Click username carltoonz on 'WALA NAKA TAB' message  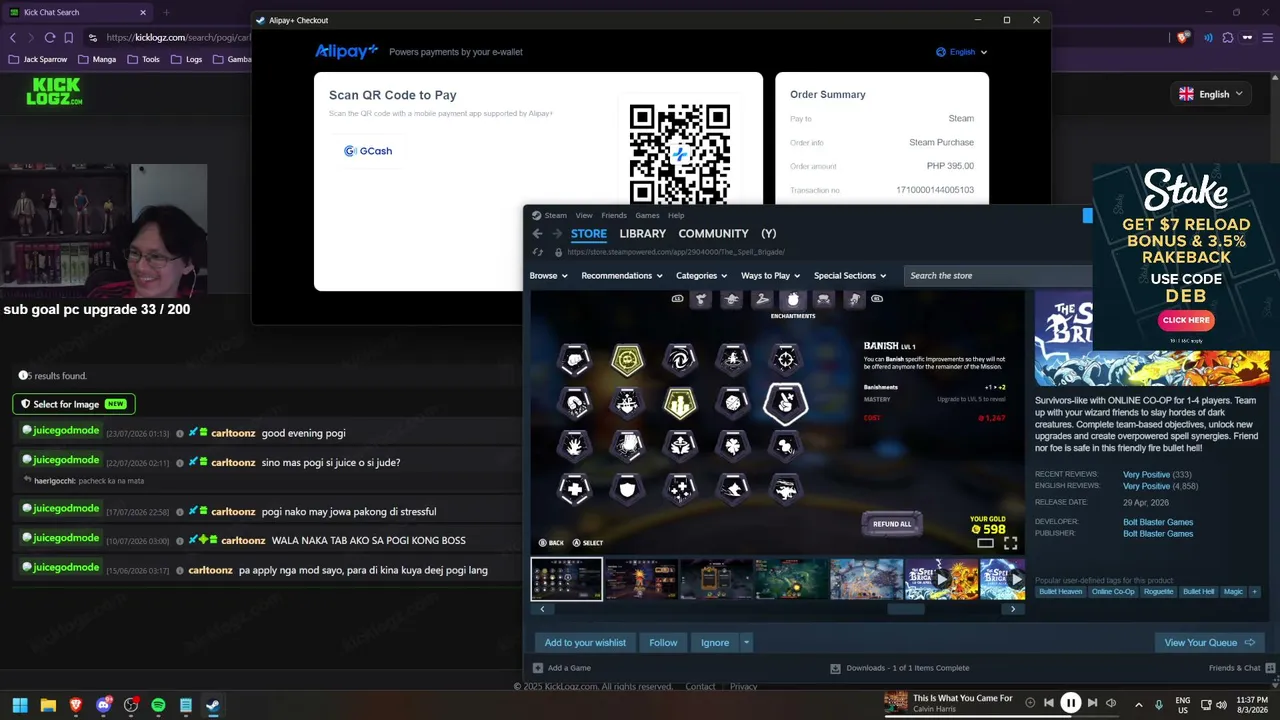pyautogui.click(x=243, y=541)
